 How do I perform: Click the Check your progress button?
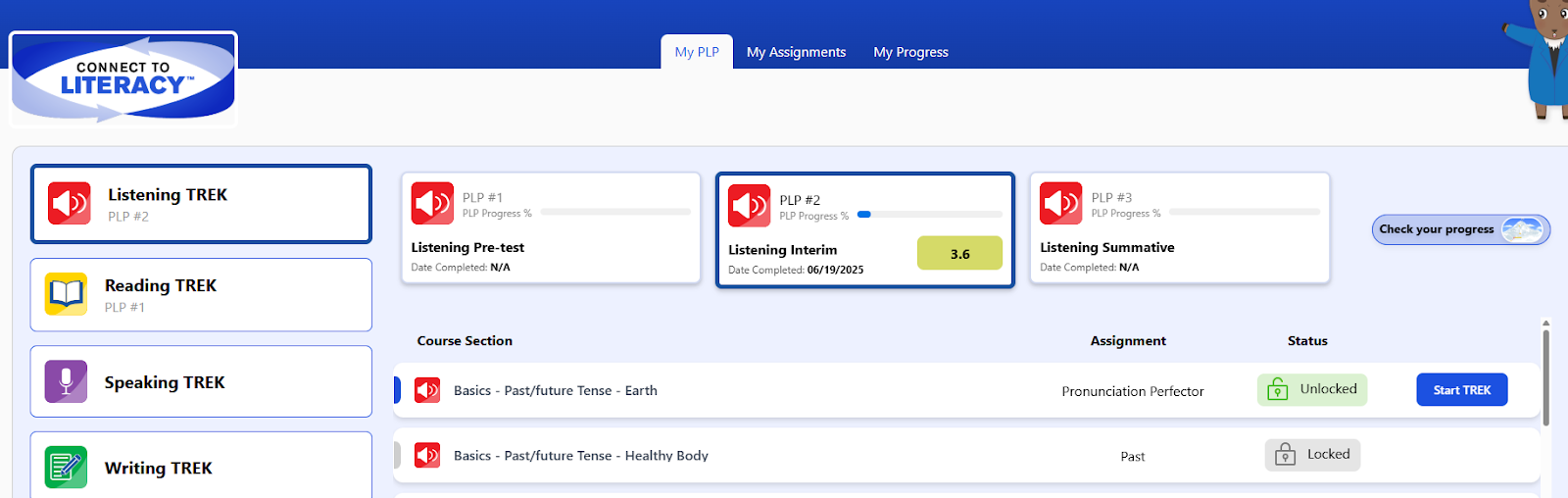tap(1461, 229)
